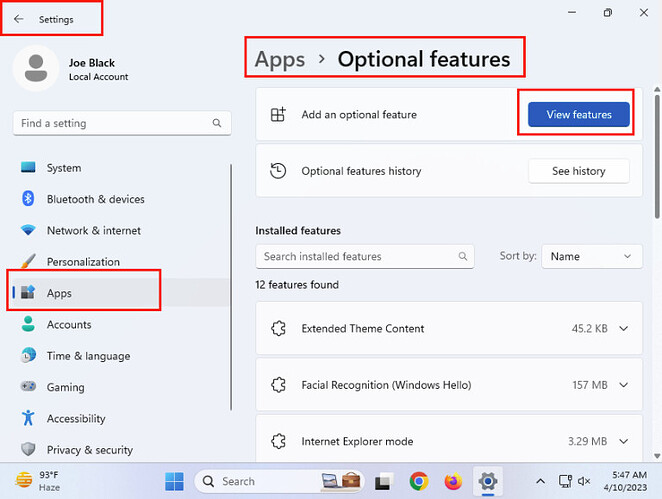The image size is (662, 499).
Task: Go back using the Settings back arrow
Action: [19, 19]
